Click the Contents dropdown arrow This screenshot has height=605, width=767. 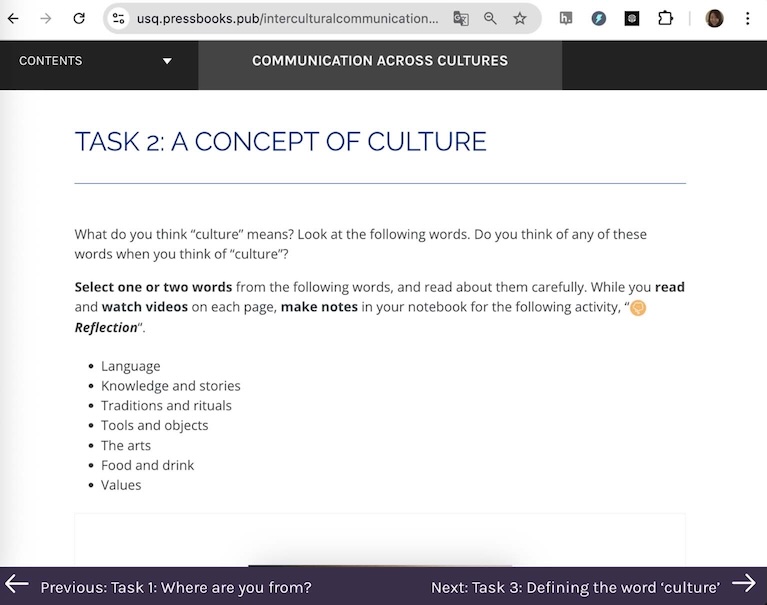point(167,61)
